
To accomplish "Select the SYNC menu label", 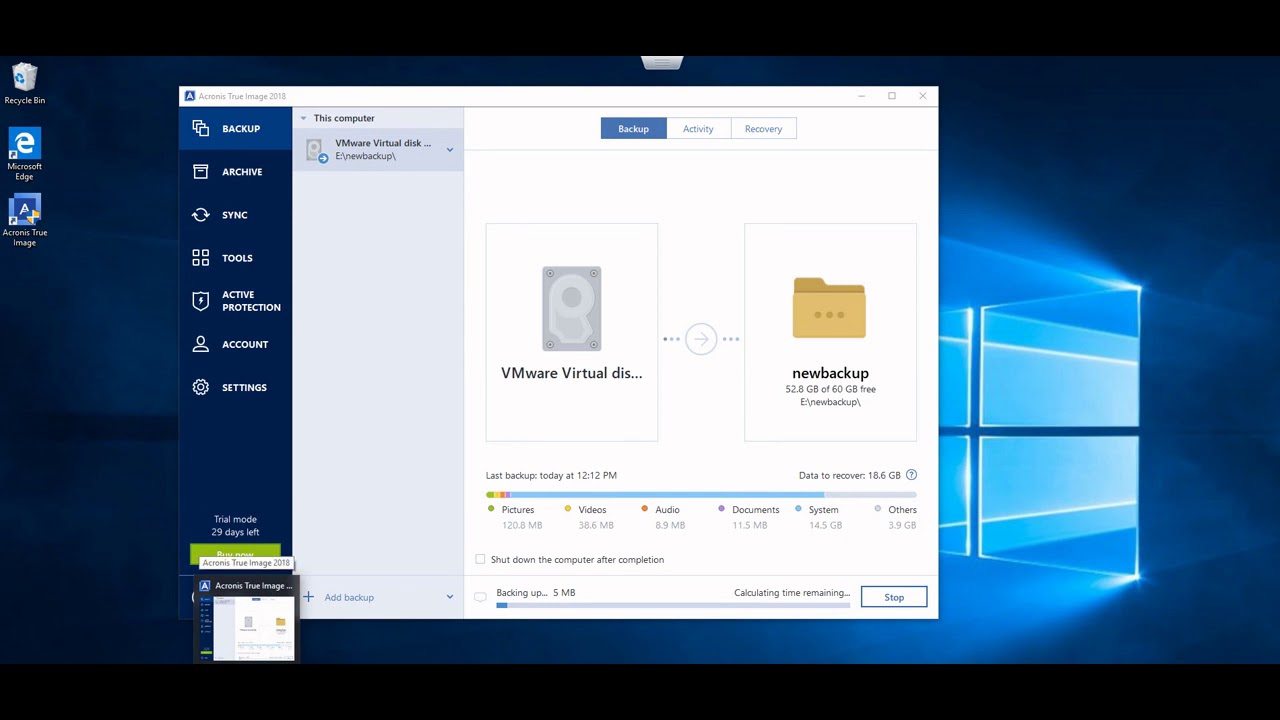I will 235,215.
